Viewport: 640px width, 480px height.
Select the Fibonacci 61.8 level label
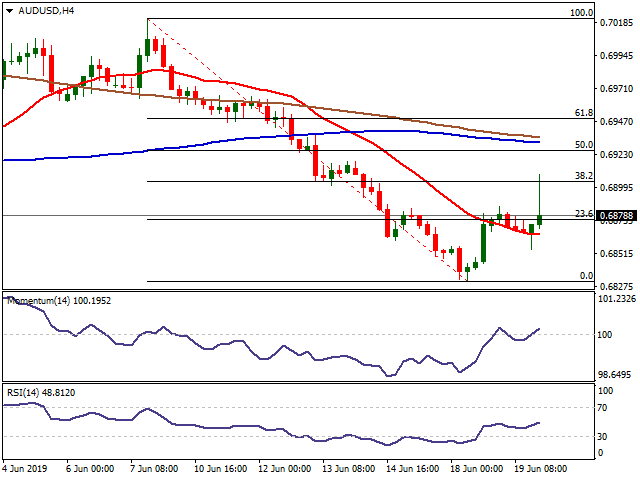point(585,113)
